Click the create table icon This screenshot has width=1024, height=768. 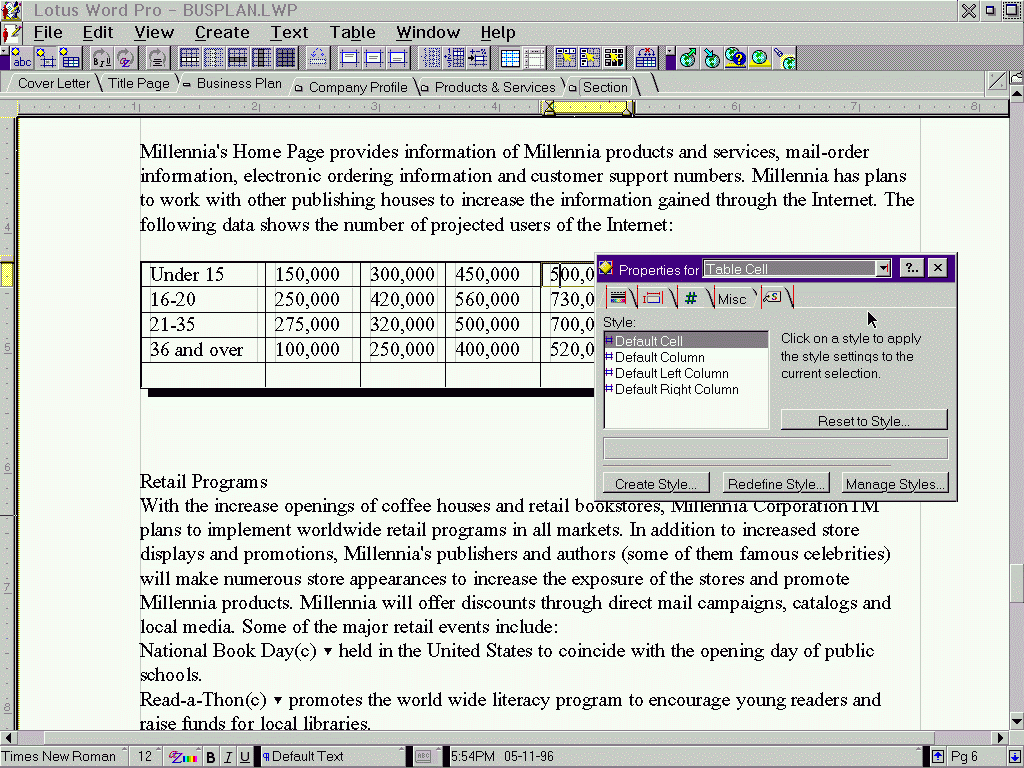[x=69, y=59]
